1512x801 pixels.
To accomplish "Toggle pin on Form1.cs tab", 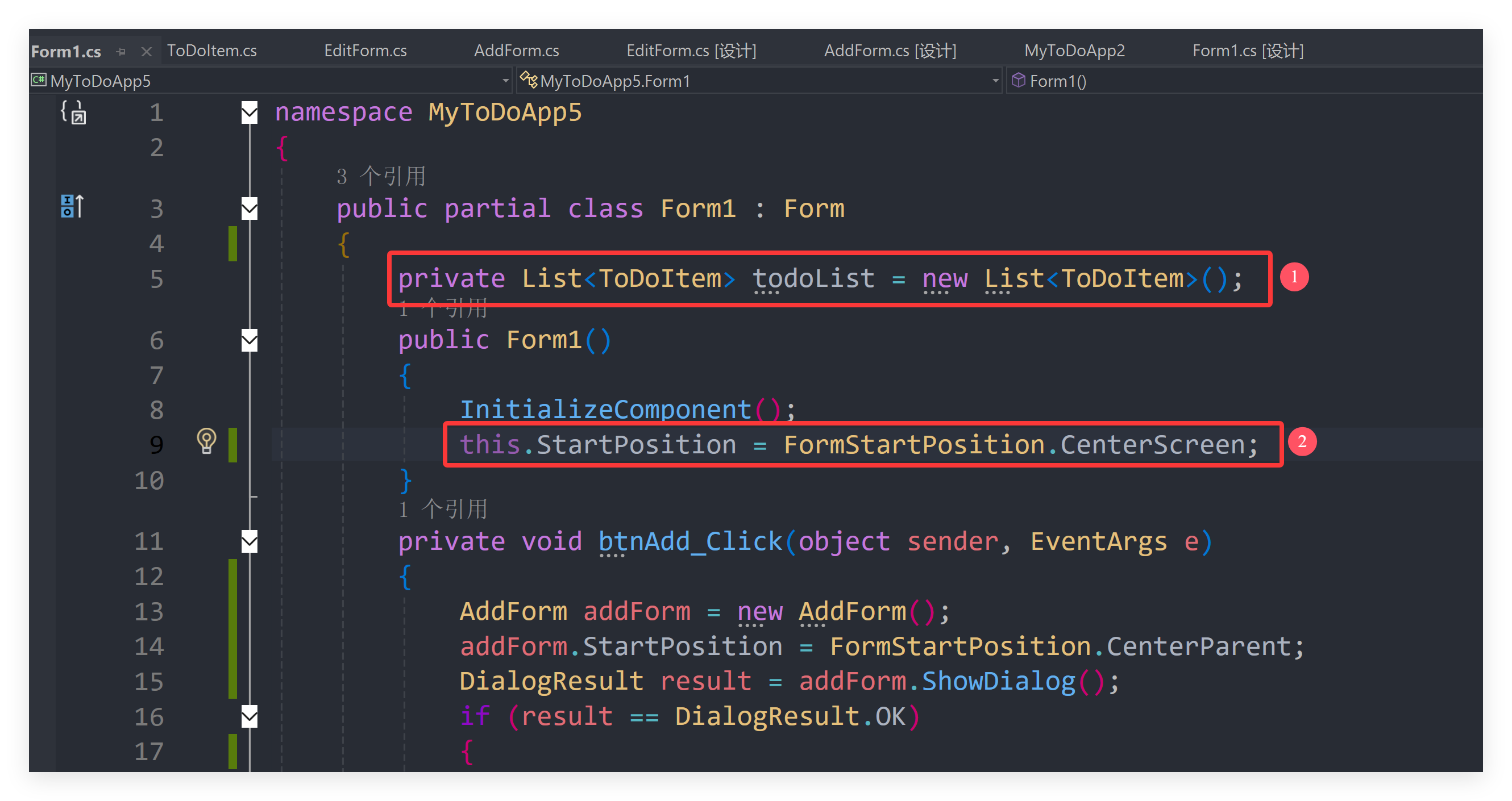I will pos(121,52).
